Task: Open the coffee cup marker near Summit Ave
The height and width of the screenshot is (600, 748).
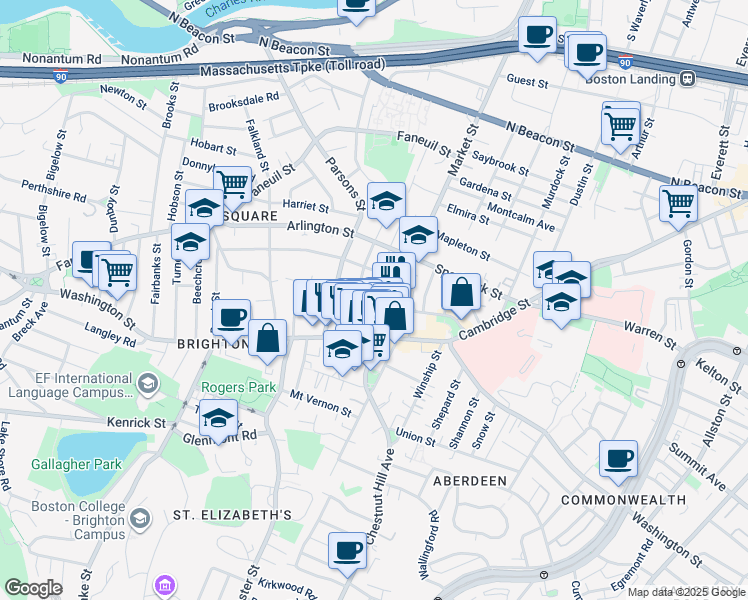Action: (x=619, y=458)
